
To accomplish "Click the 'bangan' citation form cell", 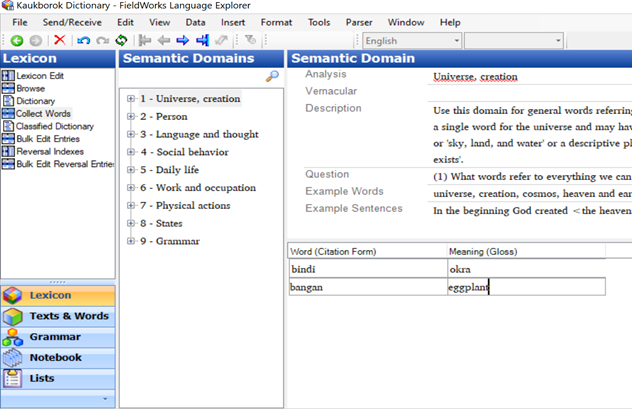I will 368,287.
